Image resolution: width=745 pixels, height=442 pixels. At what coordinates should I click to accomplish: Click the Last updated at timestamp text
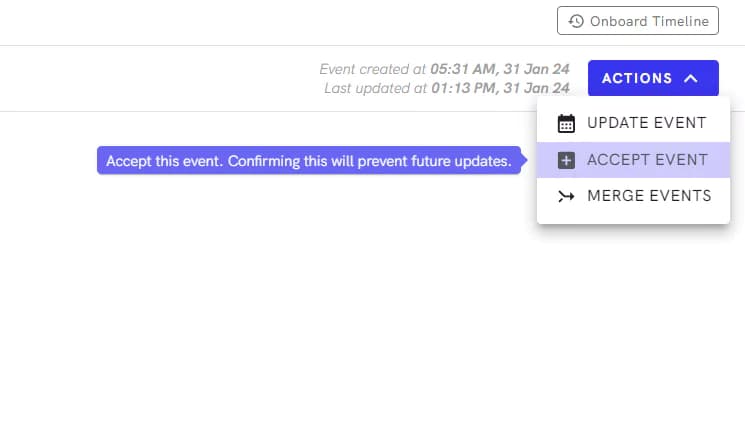447,88
